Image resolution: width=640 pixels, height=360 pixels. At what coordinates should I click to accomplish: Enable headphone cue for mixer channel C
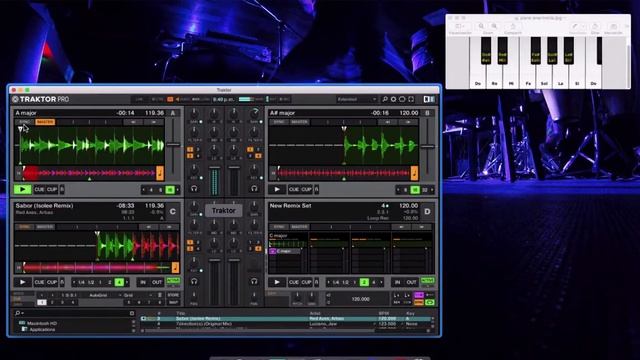click(x=194, y=281)
